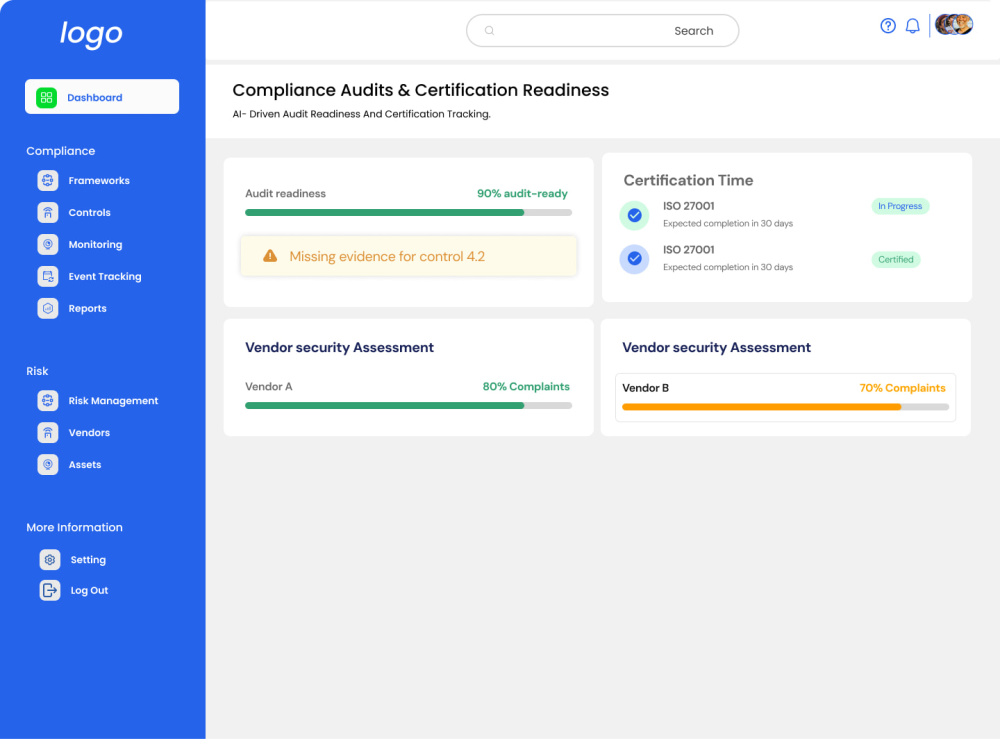Click the Risk Management sidebar icon
1000x750 pixels.
[x=48, y=401]
